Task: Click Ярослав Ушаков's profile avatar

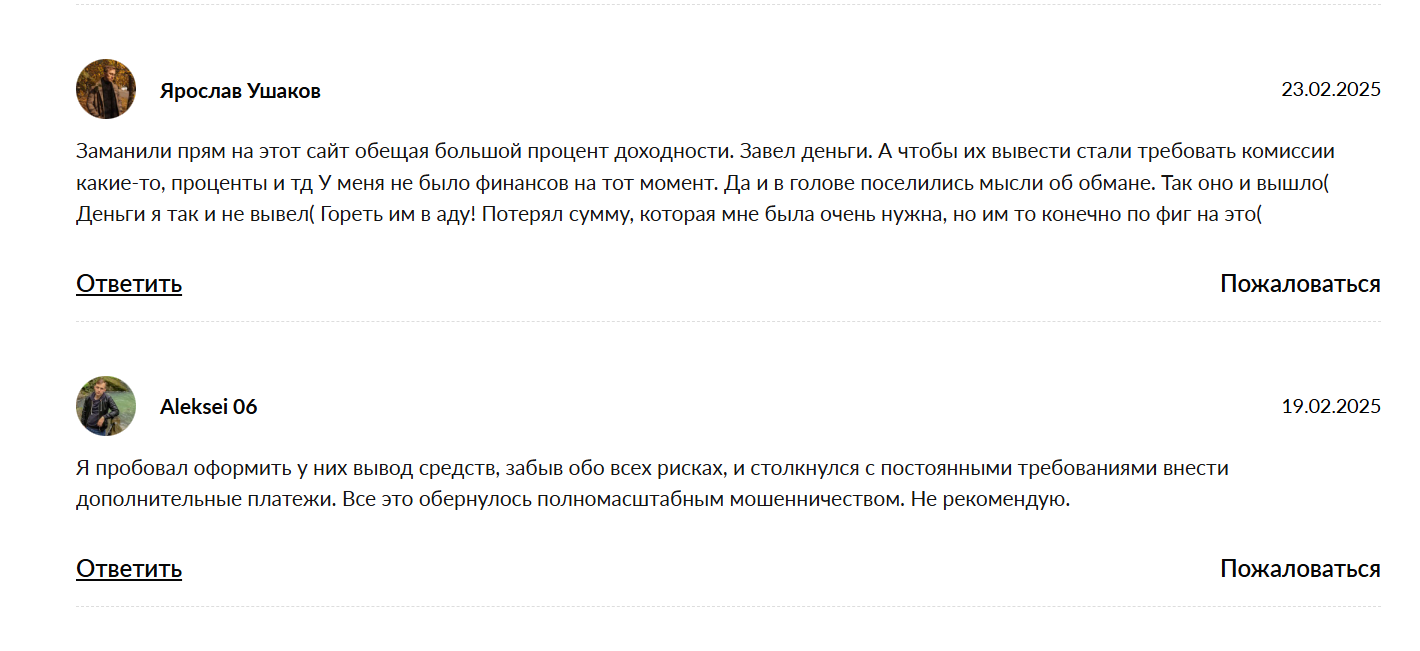Action: click(x=106, y=89)
